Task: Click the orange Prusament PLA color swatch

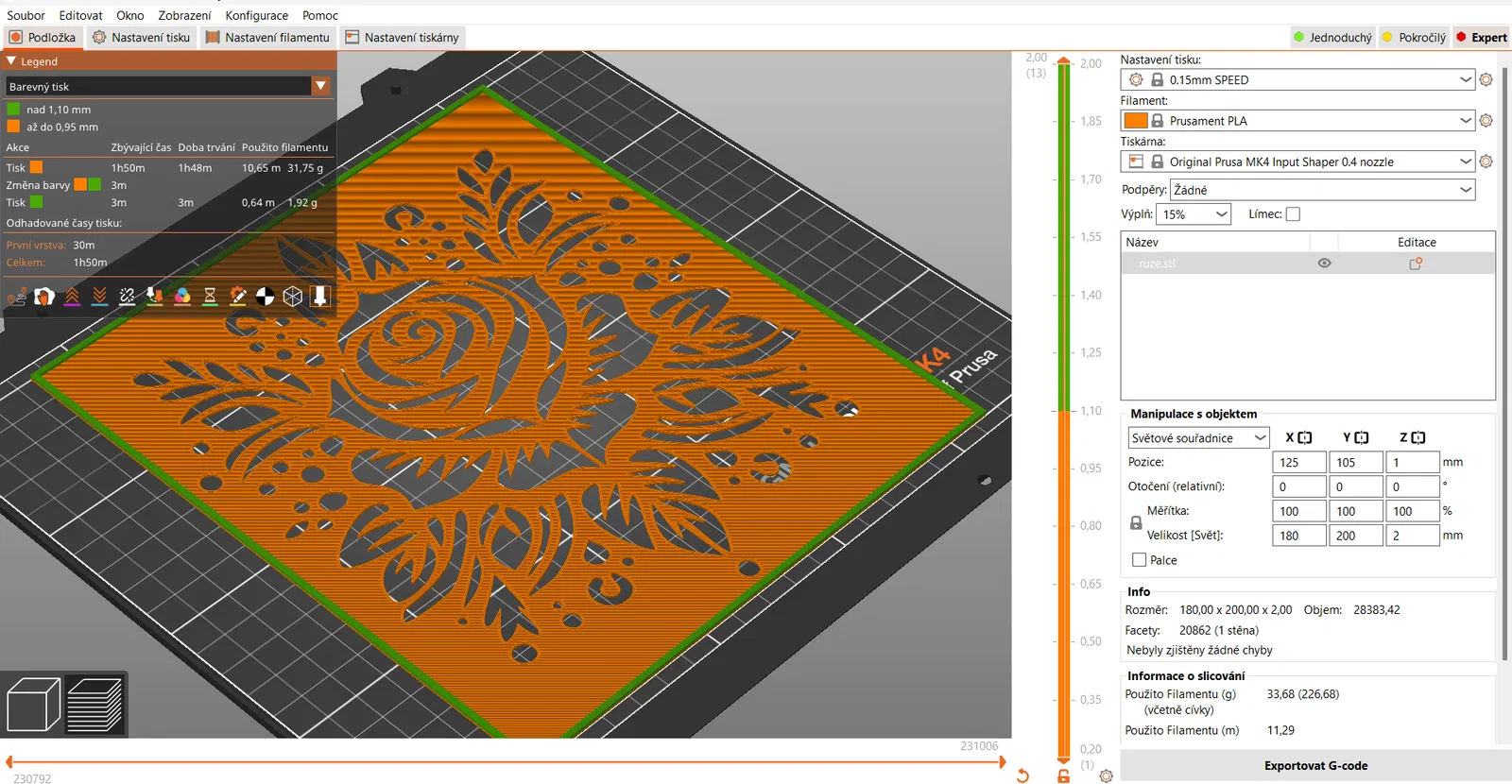Action: [x=1136, y=121]
